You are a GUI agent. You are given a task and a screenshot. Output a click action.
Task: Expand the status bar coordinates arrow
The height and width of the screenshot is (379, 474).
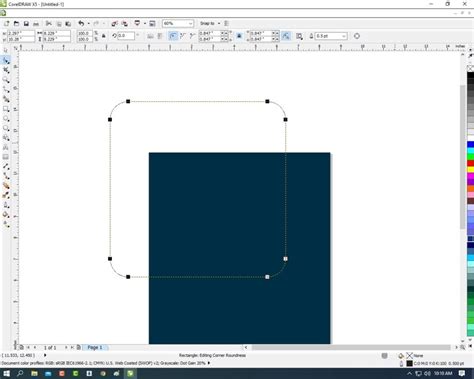pos(45,355)
